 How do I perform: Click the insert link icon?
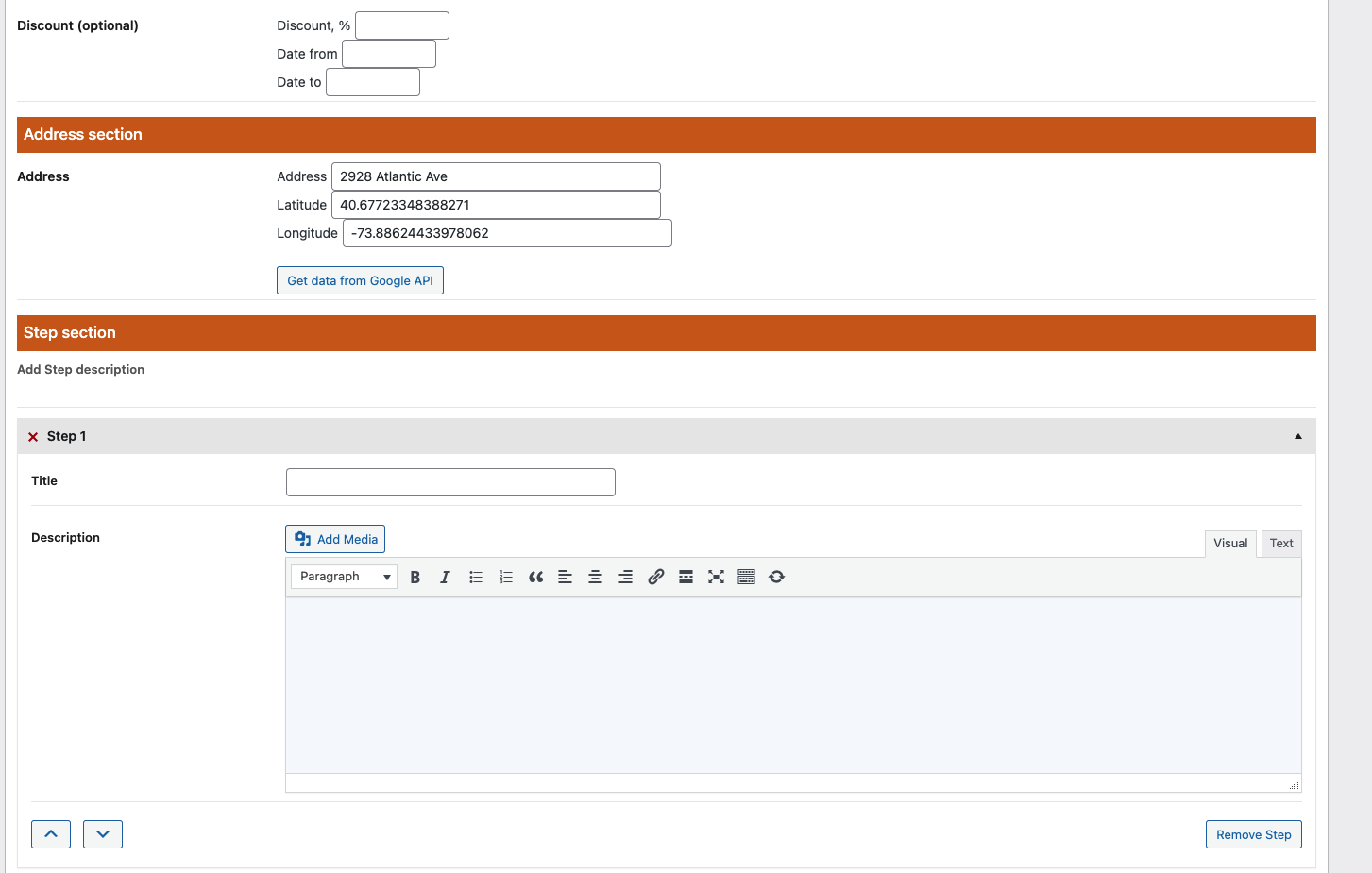click(x=655, y=577)
